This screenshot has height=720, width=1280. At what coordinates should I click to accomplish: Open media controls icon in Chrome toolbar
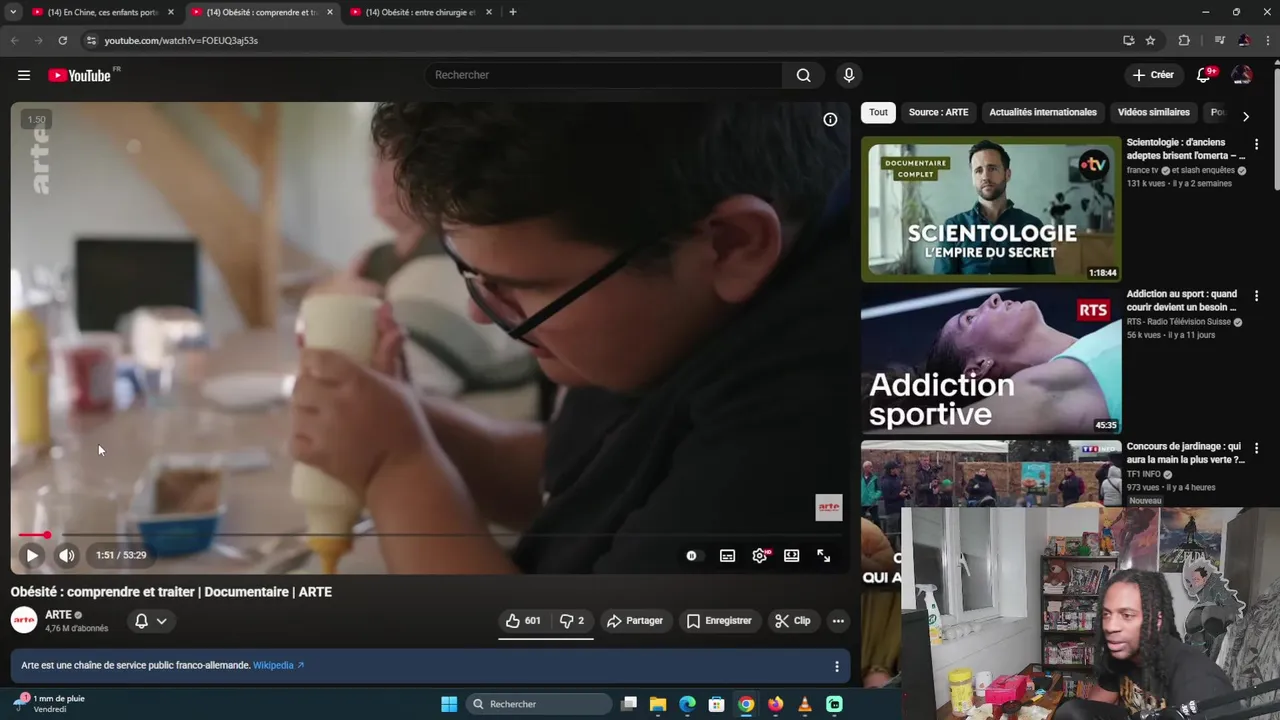[1219, 40]
